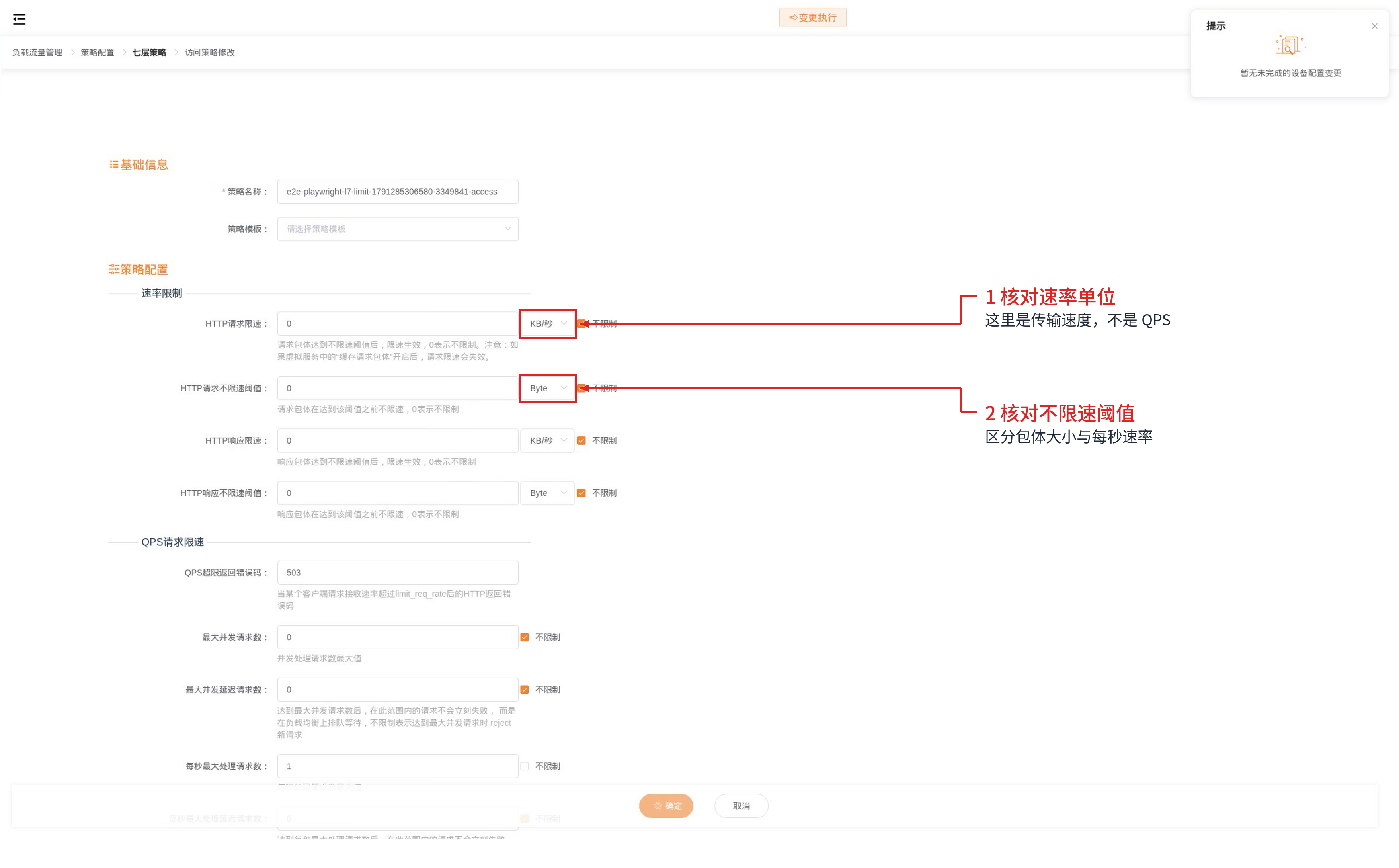Select the 访问策略修改 breadcrumb

click(209, 52)
